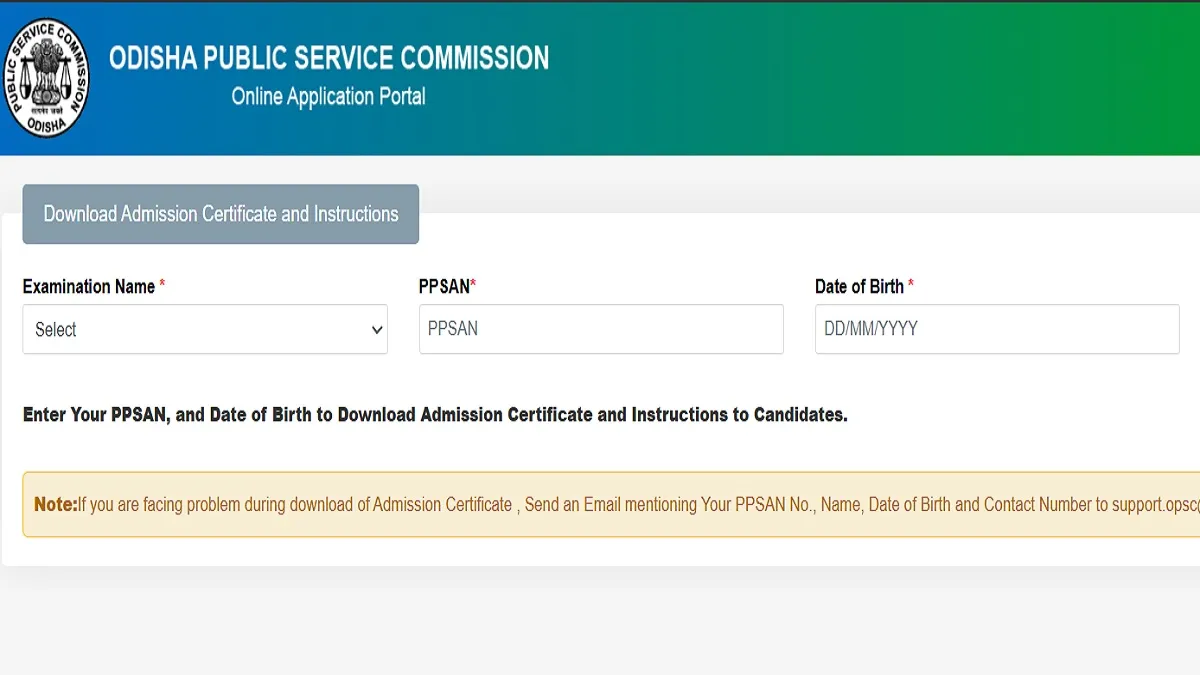
Task: Click the red asterisk beside Examination Name
Action: coord(162,286)
